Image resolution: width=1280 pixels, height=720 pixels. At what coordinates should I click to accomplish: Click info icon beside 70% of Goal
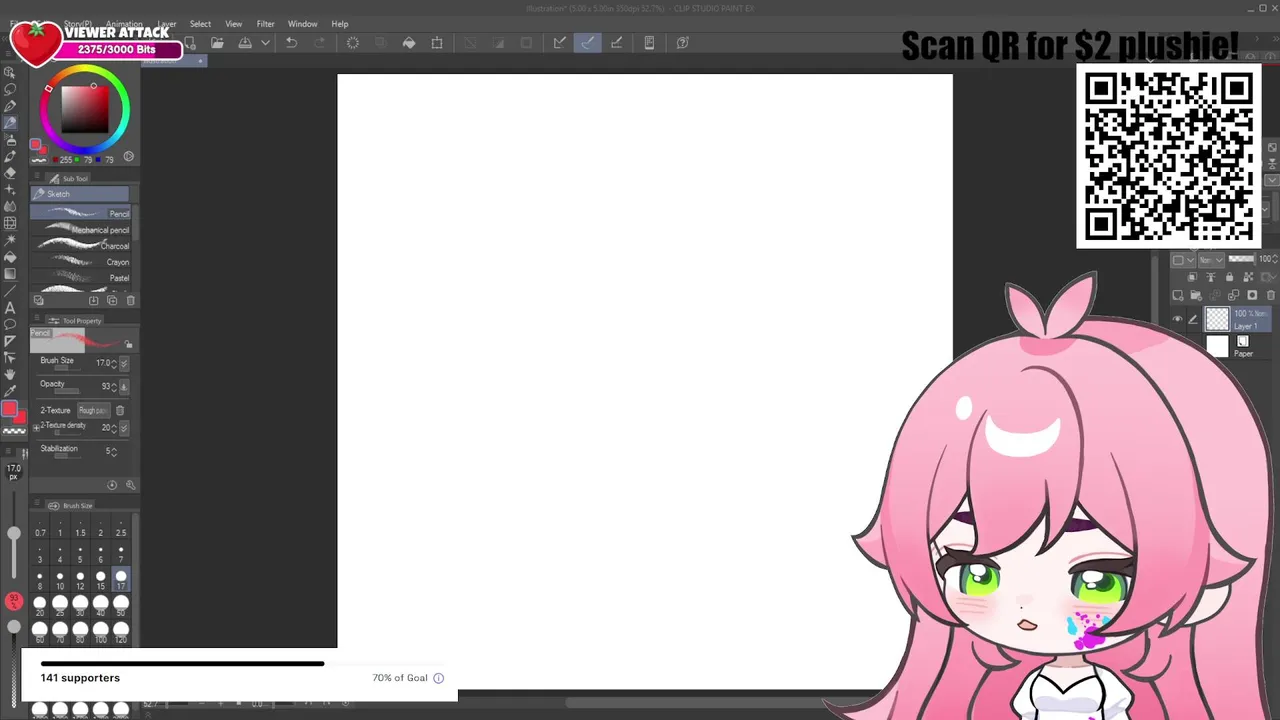[438, 678]
